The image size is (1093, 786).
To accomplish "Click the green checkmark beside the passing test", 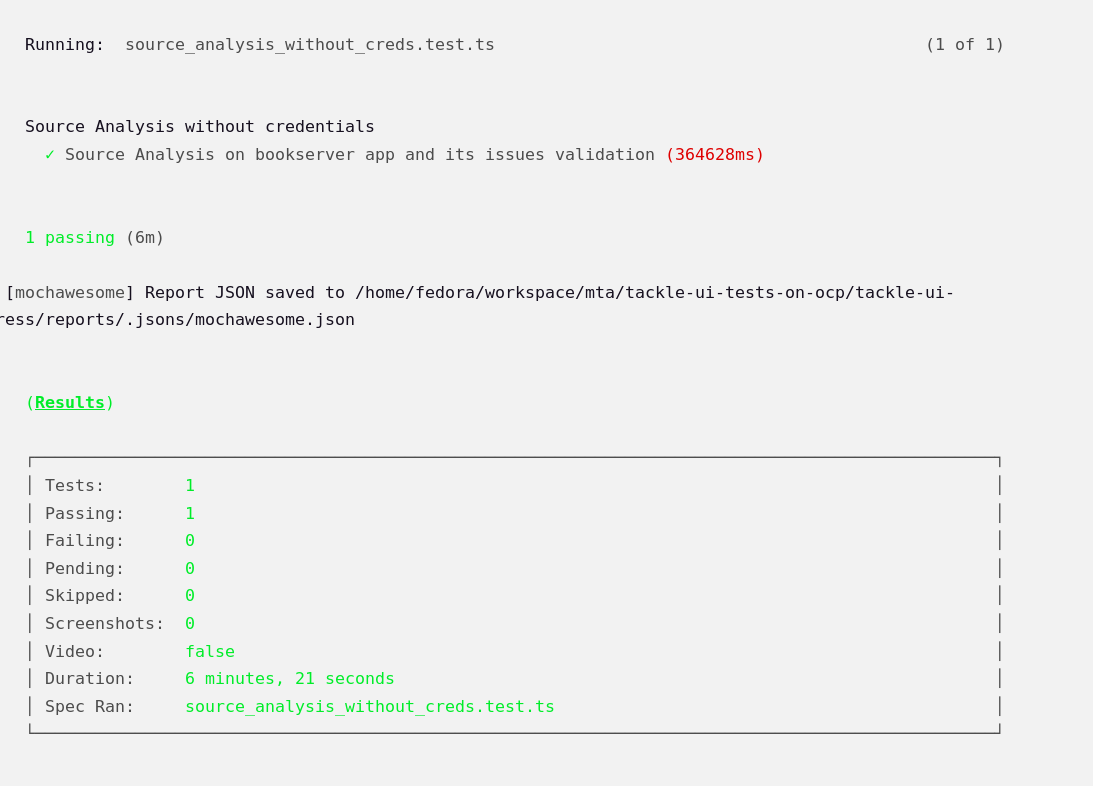I will click(x=50, y=155).
